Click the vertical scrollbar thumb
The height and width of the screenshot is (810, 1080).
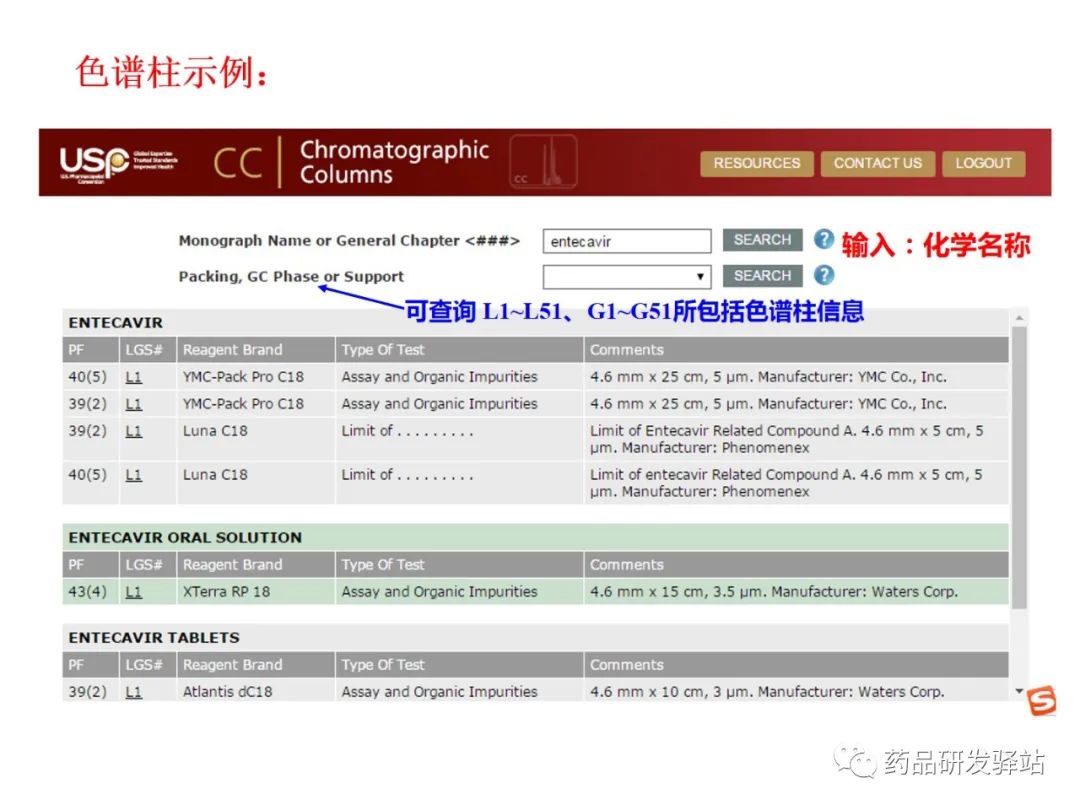point(1019,468)
